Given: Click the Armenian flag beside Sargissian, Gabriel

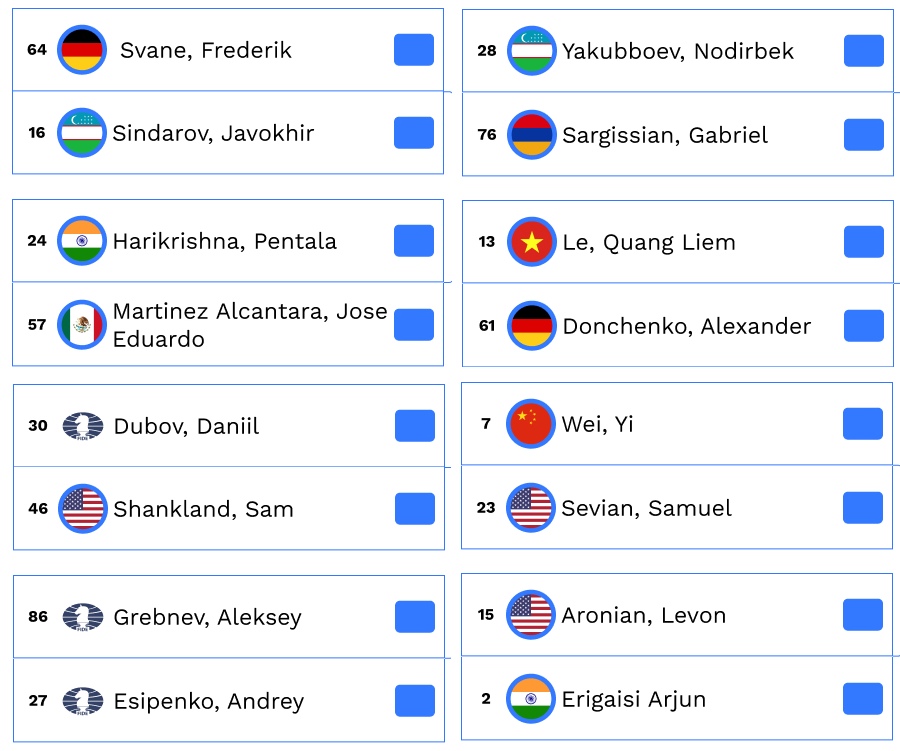Looking at the screenshot, I should (x=531, y=135).
